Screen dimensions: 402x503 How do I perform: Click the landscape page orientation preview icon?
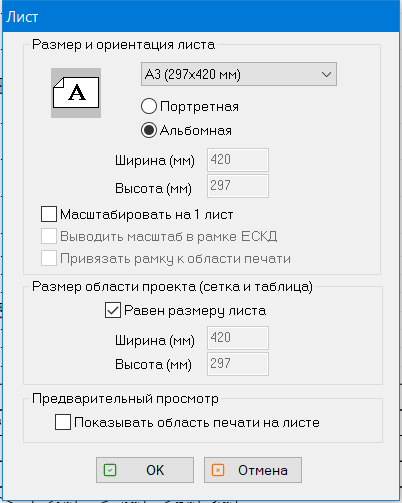76,93
